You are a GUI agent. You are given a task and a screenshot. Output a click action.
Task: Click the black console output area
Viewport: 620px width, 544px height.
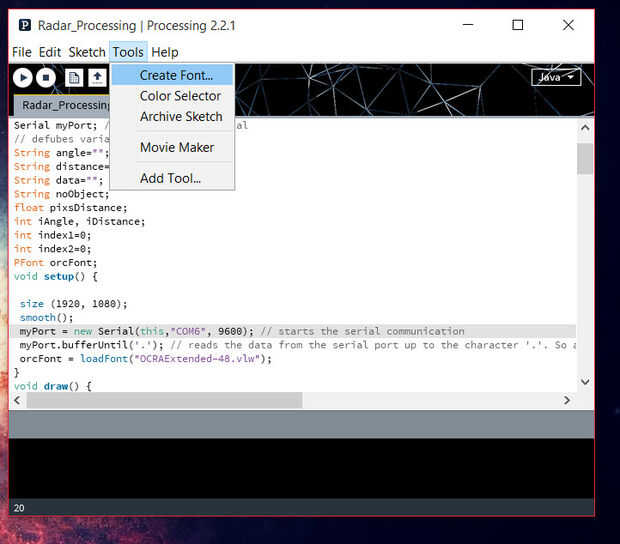[301, 468]
